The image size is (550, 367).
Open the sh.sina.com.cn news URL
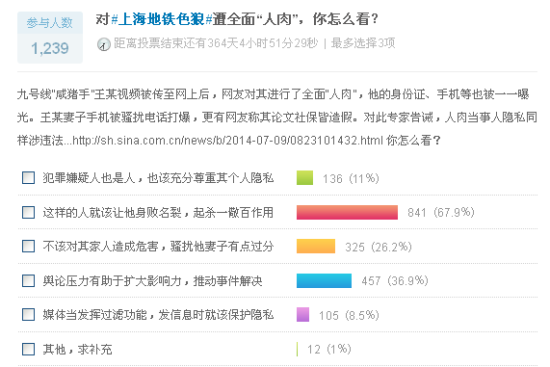pyautogui.click(x=228, y=141)
